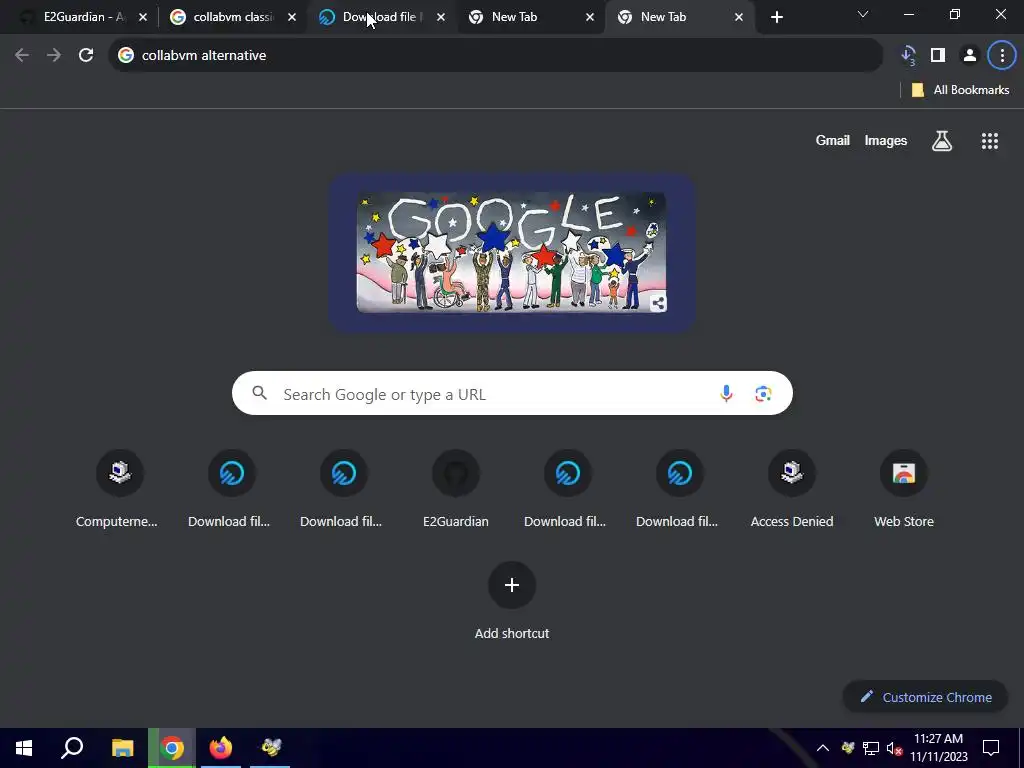This screenshot has height=768, width=1024.
Task: Open Windows Start menu
Action: point(24,748)
